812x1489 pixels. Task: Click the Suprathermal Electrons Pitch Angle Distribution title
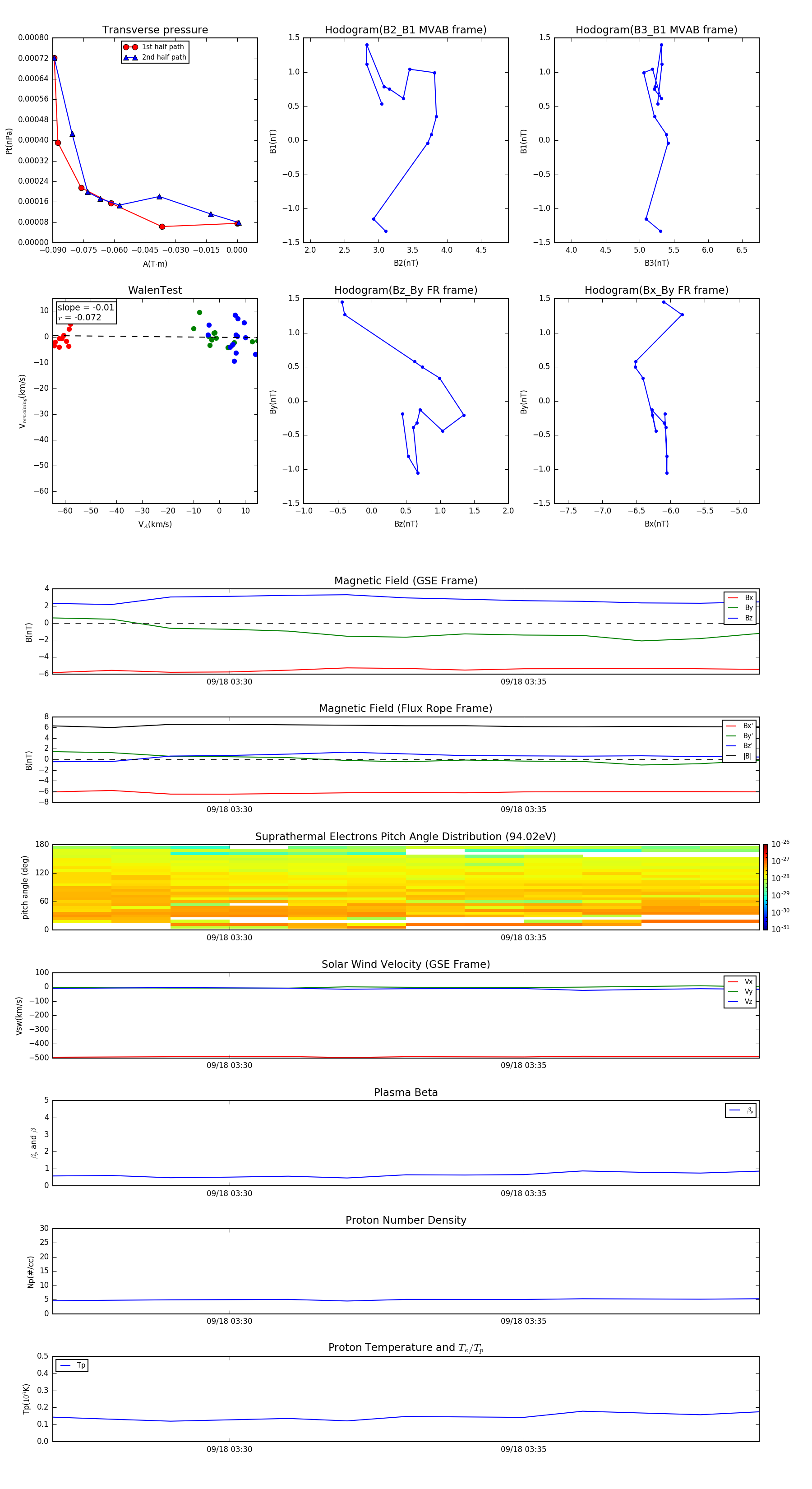[x=406, y=837]
